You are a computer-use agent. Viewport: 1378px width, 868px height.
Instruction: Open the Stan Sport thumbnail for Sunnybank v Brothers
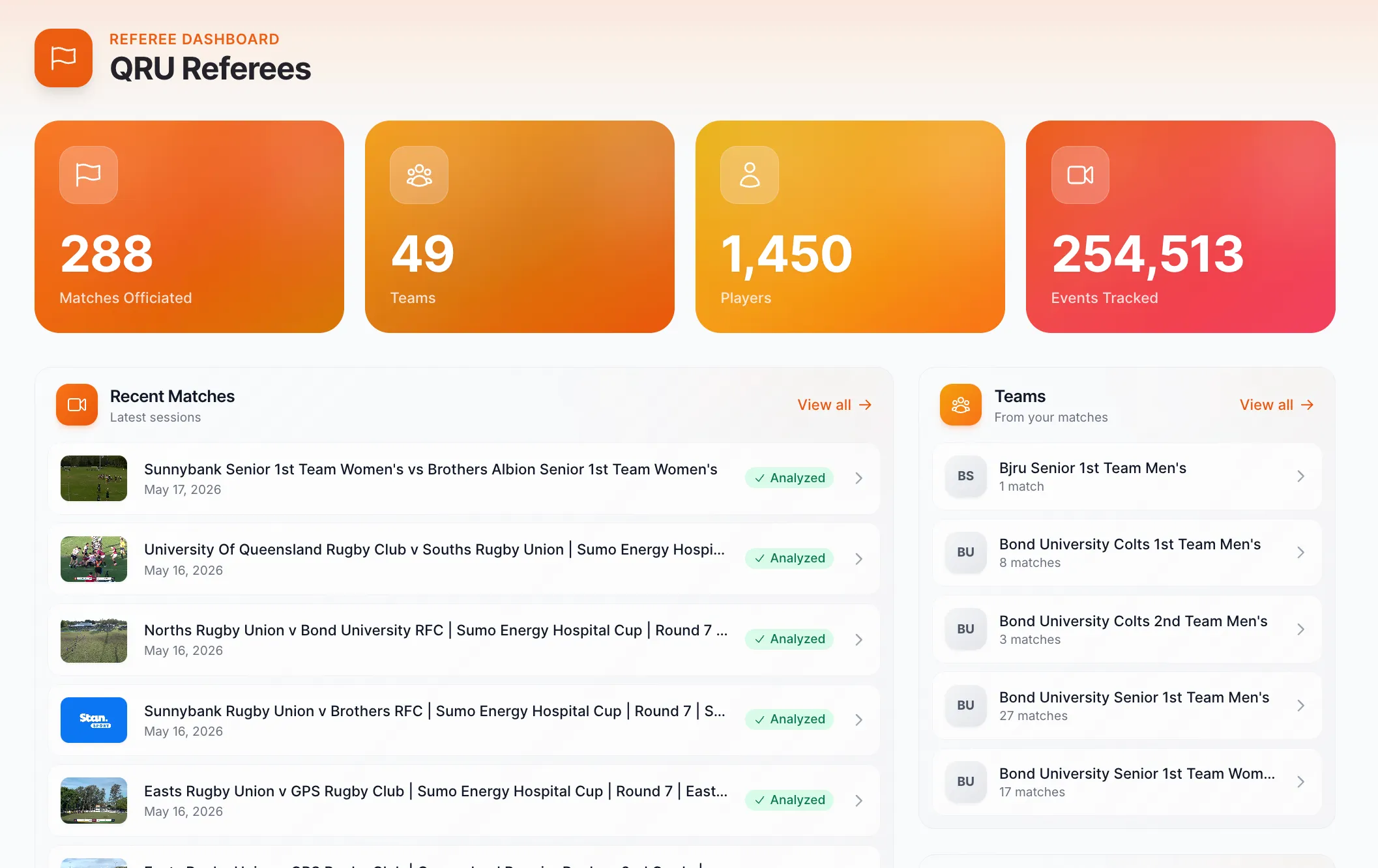click(x=94, y=720)
